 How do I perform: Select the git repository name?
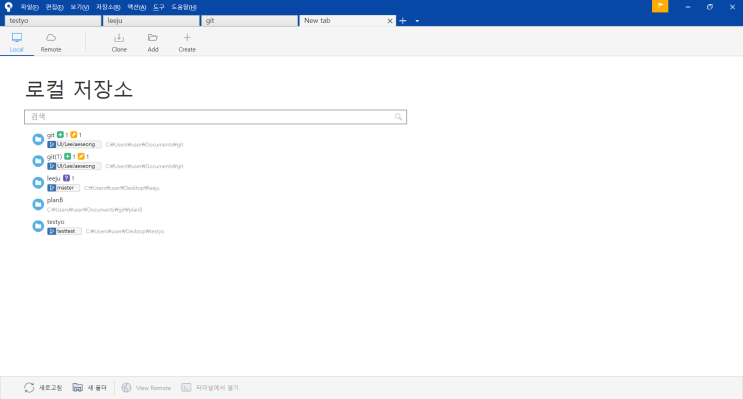pyautogui.click(x=51, y=135)
